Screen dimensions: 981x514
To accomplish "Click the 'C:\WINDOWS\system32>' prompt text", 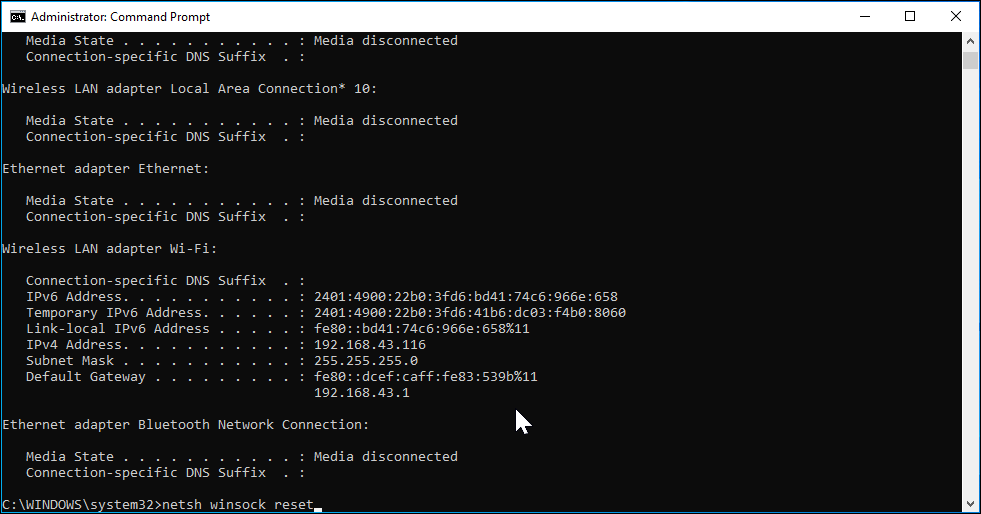I will pyautogui.click(x=82, y=505).
